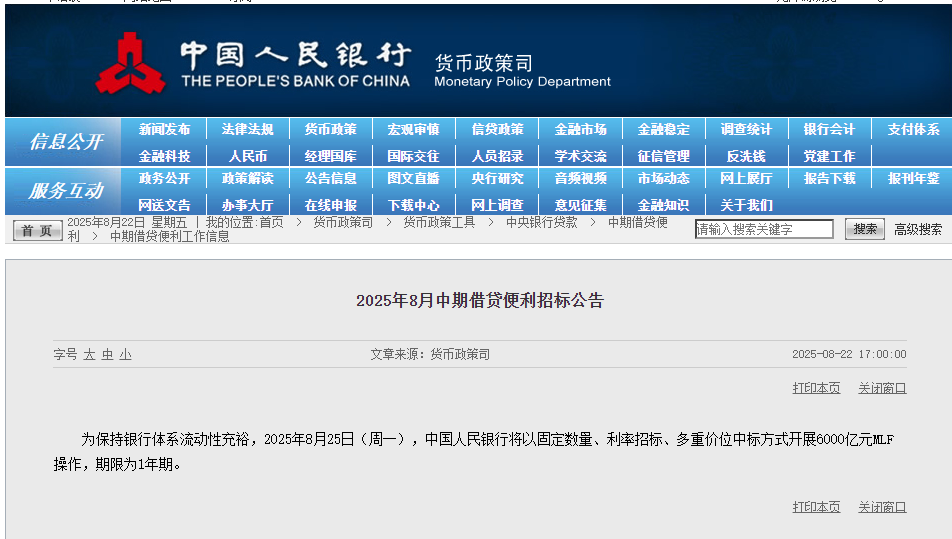The height and width of the screenshot is (539, 952).
Task: Select the 下载中心 menu item
Action: [413, 205]
